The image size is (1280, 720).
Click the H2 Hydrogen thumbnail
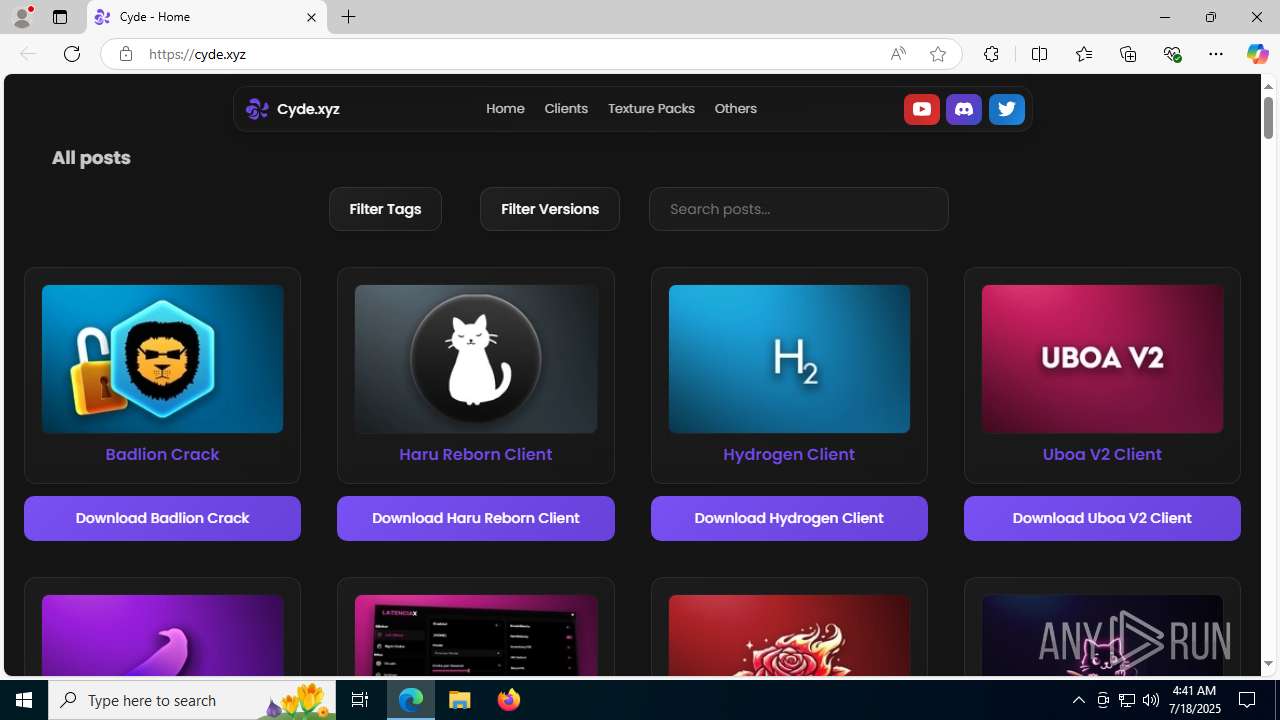pyautogui.click(x=789, y=359)
